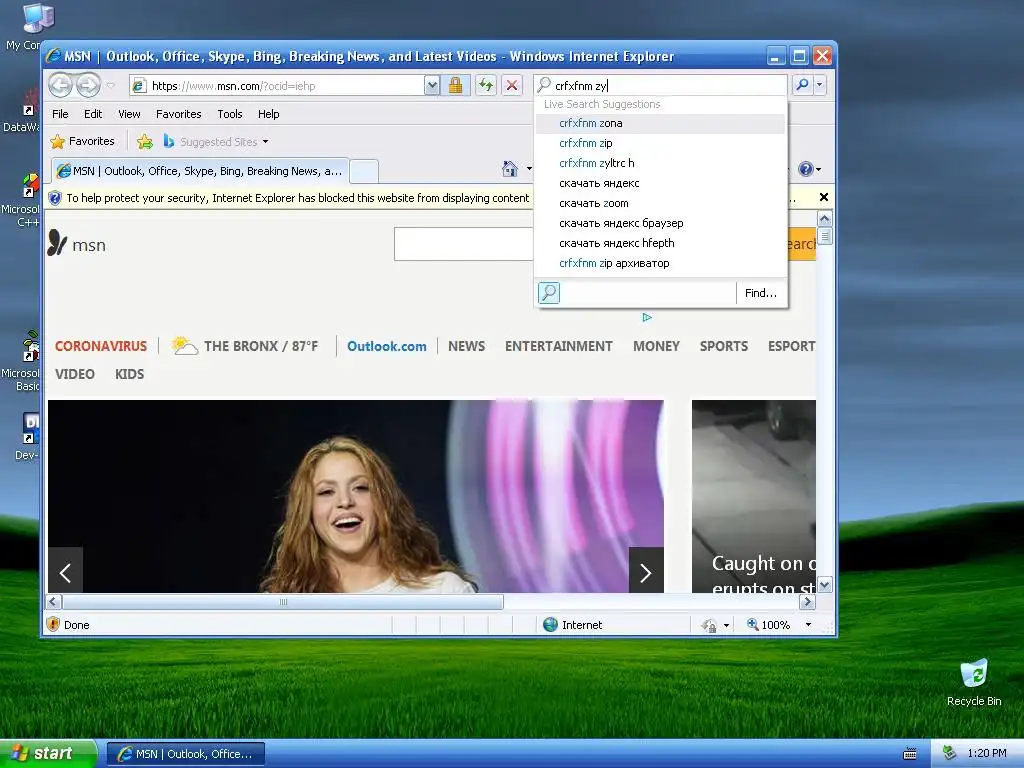Go forward with the Forward arrow button

(x=88, y=85)
